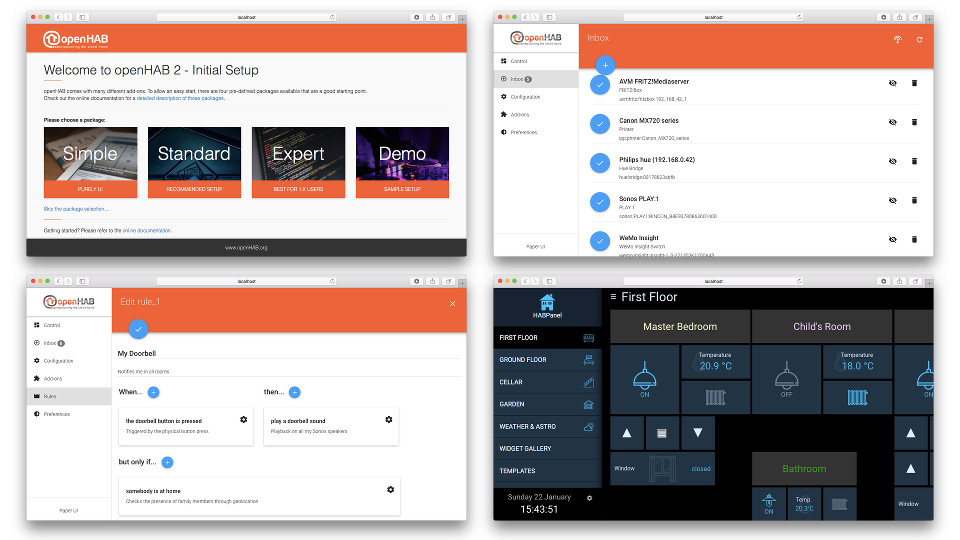Hide the AVM FRITZ!Mediaserver inbox entry
960x540 pixels.
click(x=892, y=83)
